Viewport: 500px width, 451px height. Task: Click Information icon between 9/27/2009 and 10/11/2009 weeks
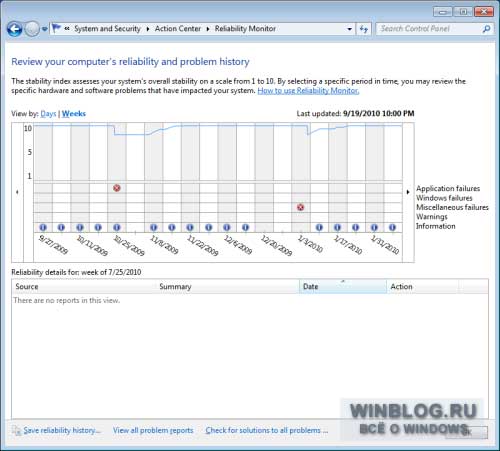[61, 227]
